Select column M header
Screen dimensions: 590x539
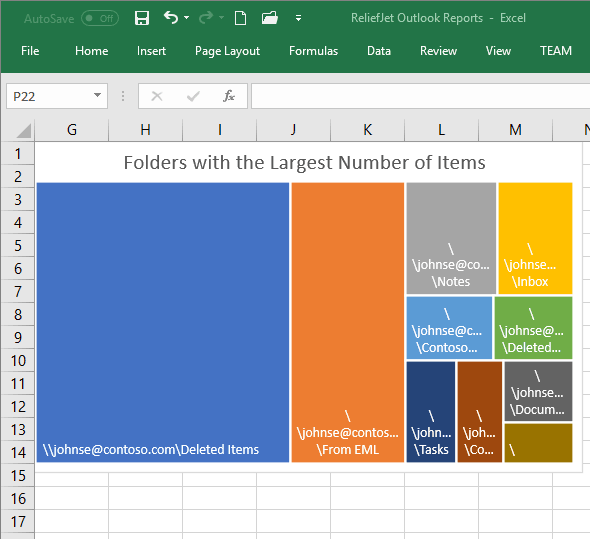coord(515,130)
